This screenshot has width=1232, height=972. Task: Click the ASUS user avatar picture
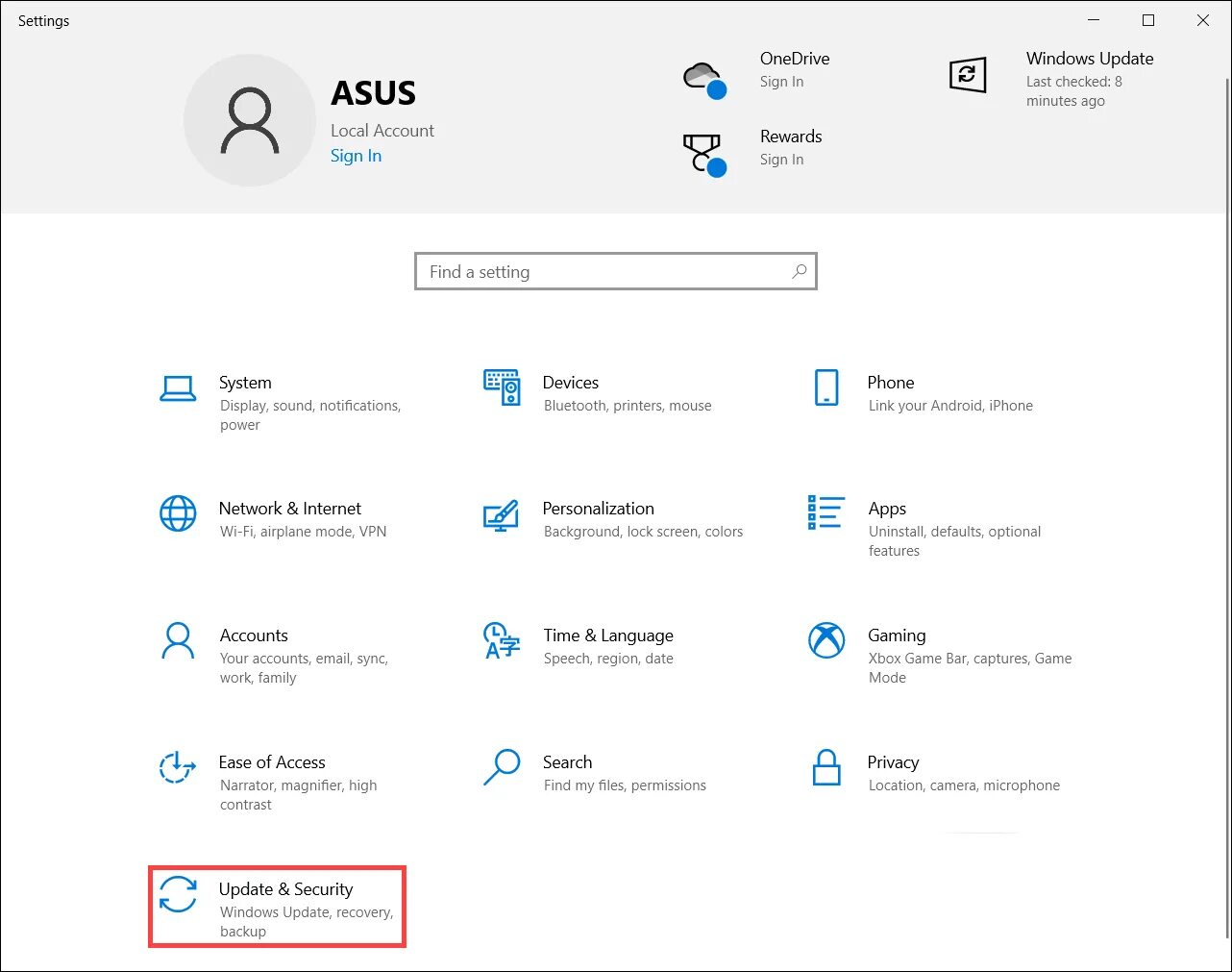250,120
